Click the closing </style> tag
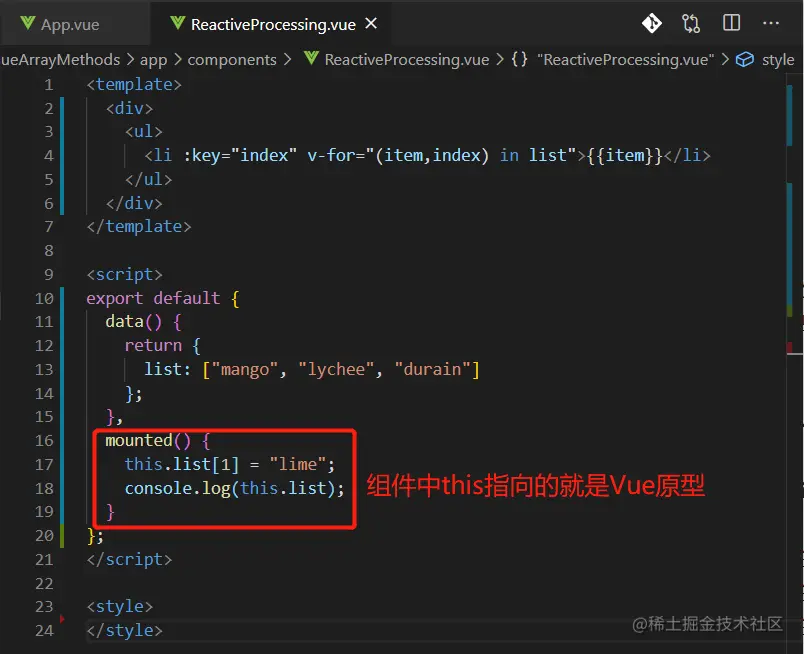 click(x=124, y=630)
